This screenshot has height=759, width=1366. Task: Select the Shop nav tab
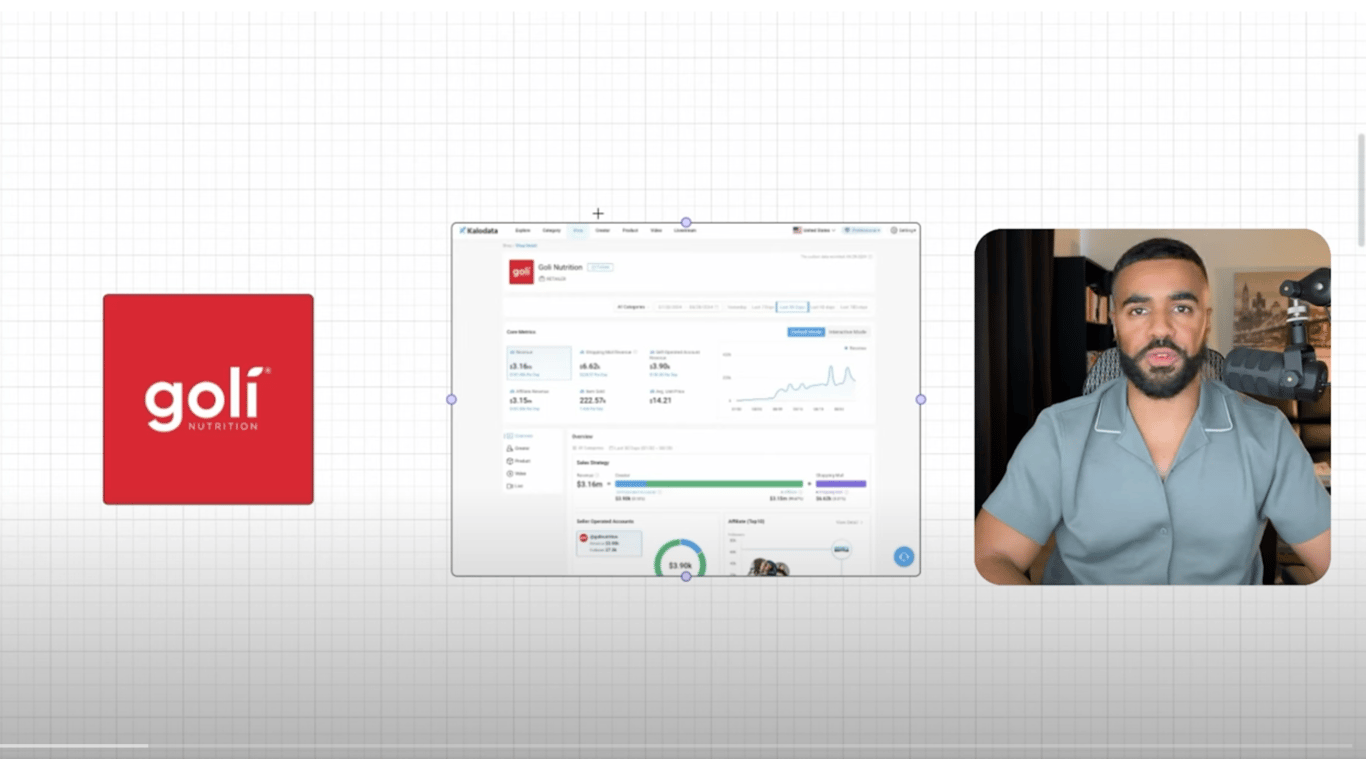[578, 230]
